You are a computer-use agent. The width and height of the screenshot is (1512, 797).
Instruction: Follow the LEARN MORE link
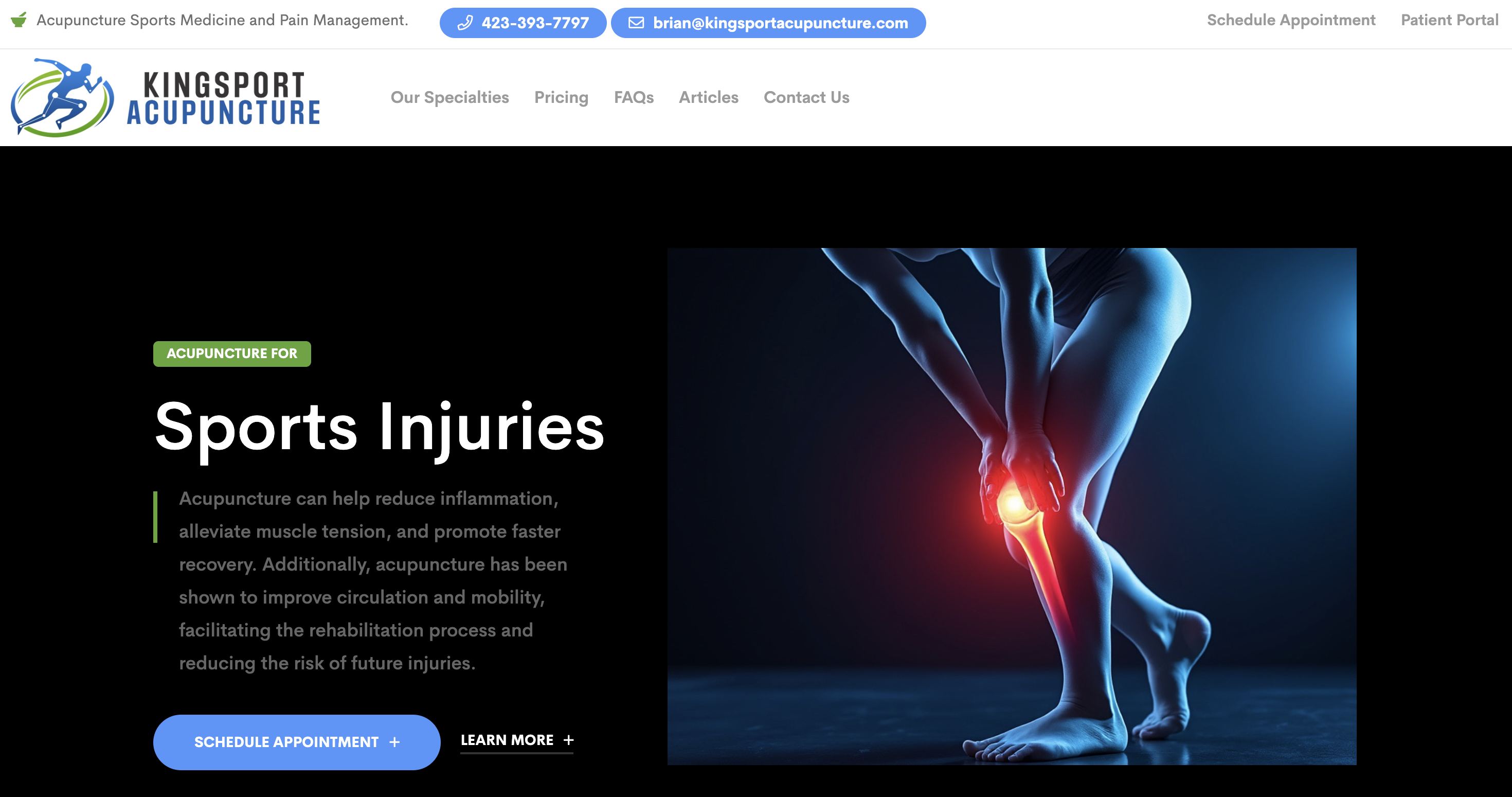(516, 740)
